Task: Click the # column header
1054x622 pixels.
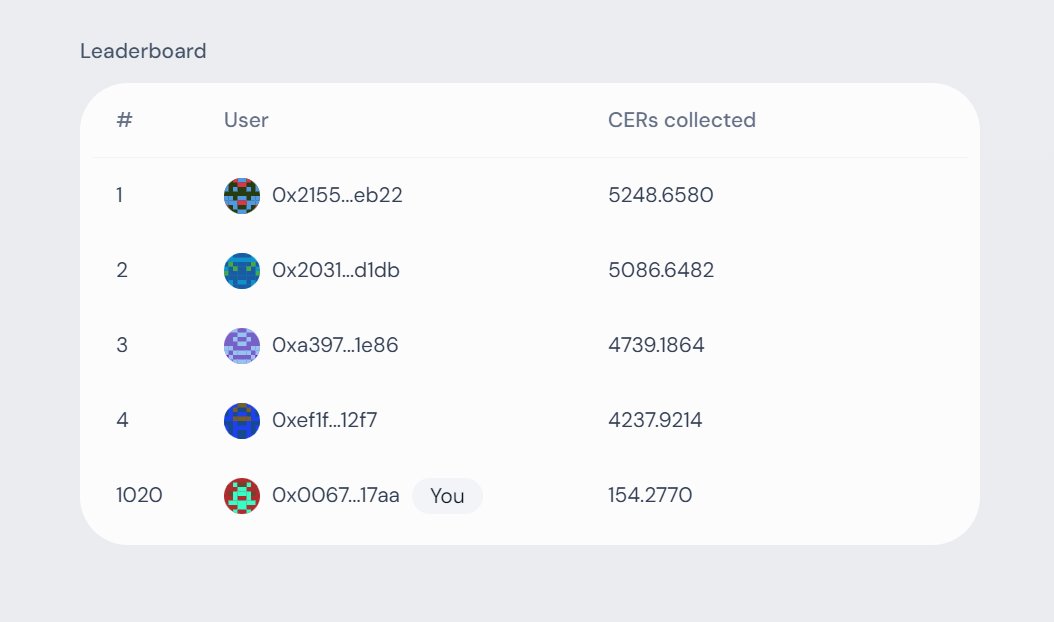Action: [124, 120]
